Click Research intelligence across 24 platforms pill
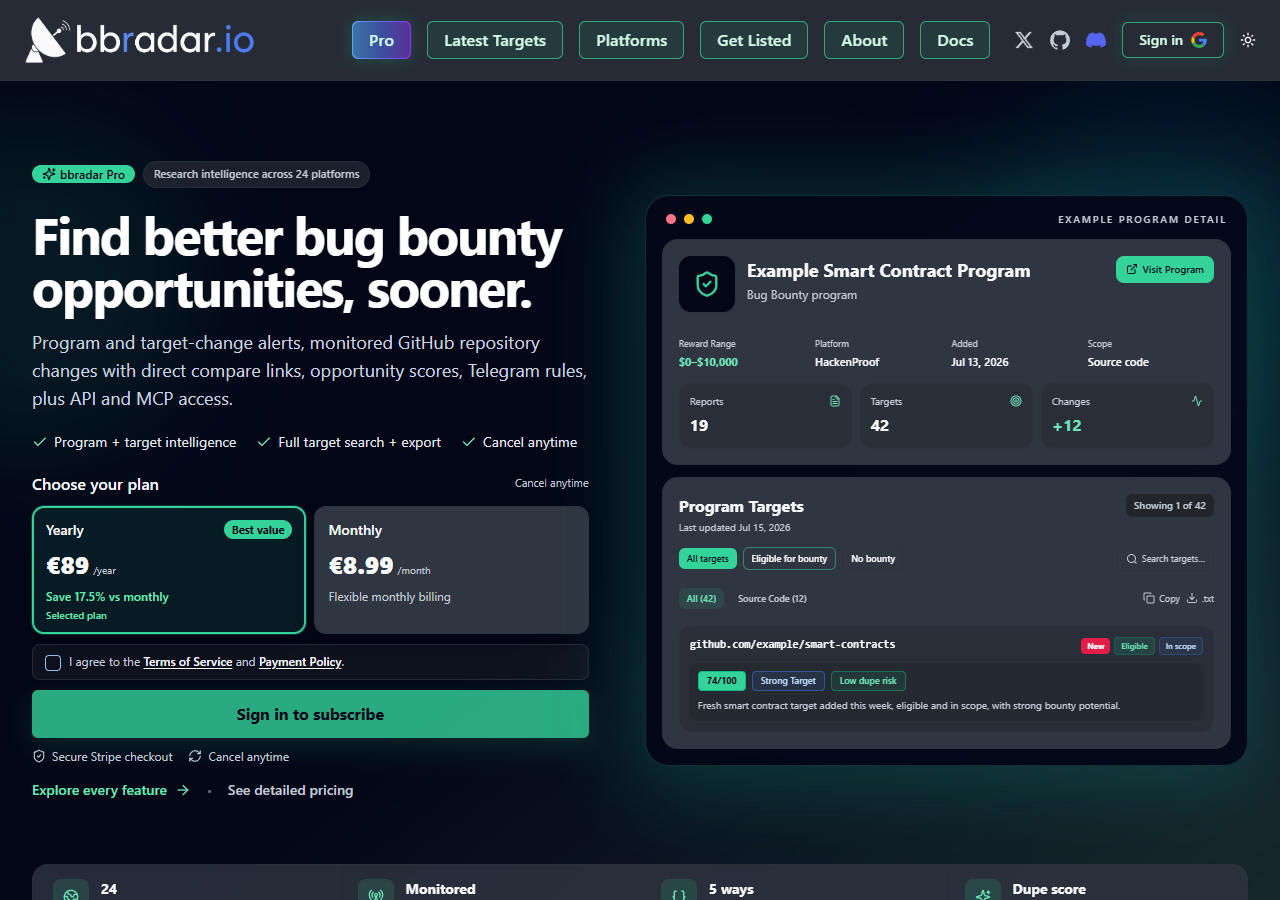 click(x=257, y=174)
